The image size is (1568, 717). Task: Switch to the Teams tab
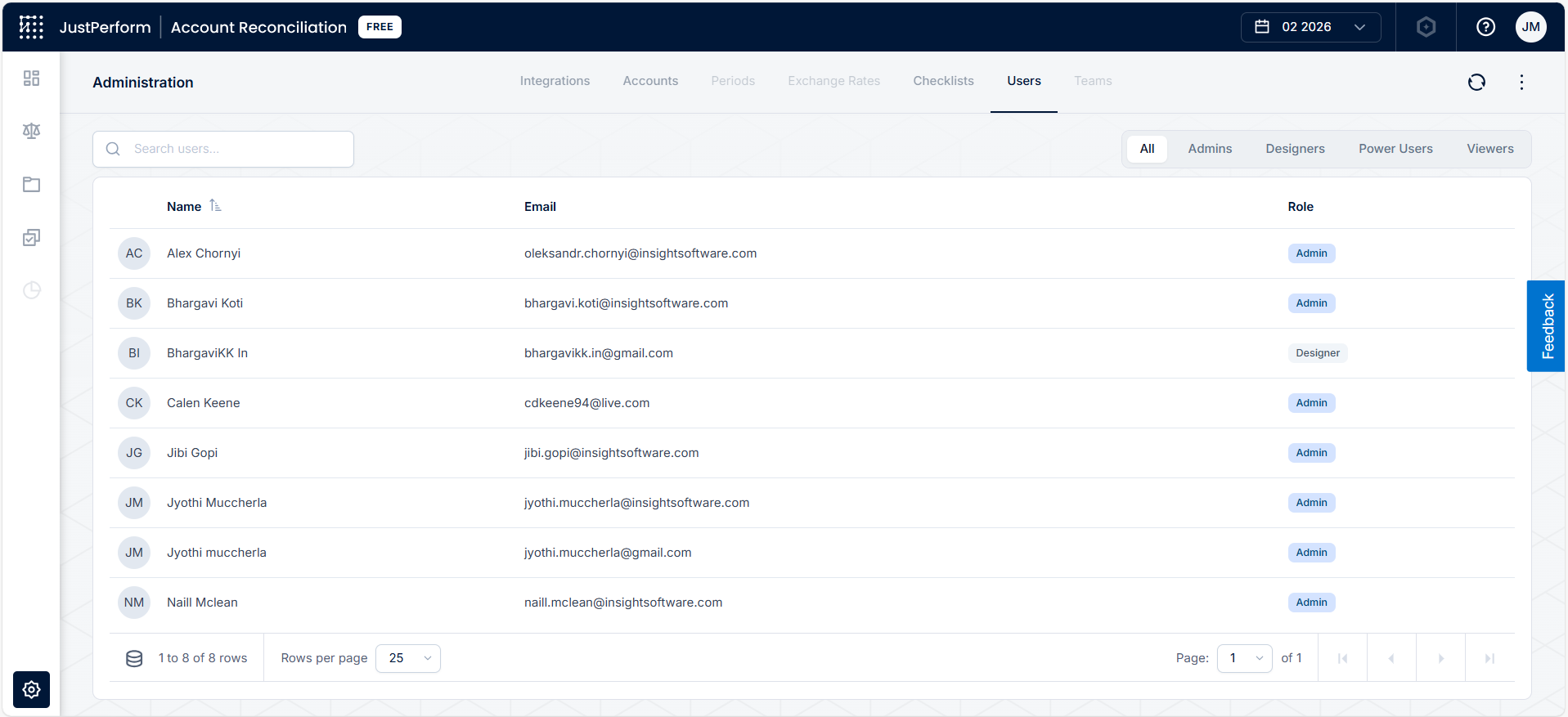pyautogui.click(x=1093, y=81)
